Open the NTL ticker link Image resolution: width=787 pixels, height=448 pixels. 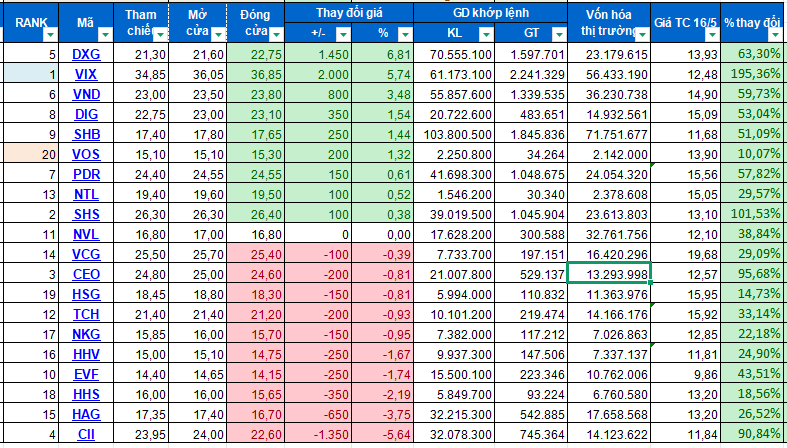86,194
